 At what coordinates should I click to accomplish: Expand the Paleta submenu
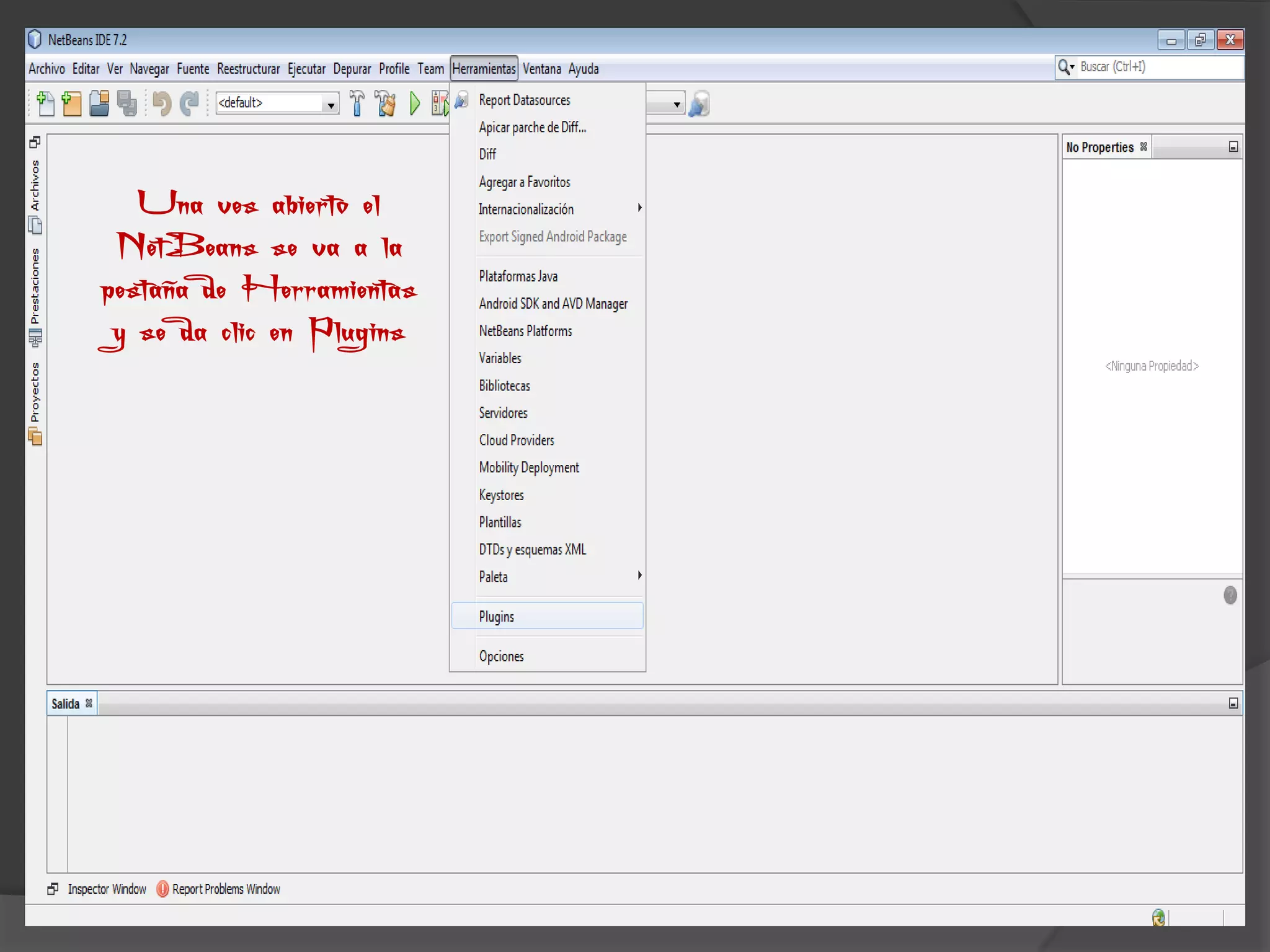click(x=639, y=576)
